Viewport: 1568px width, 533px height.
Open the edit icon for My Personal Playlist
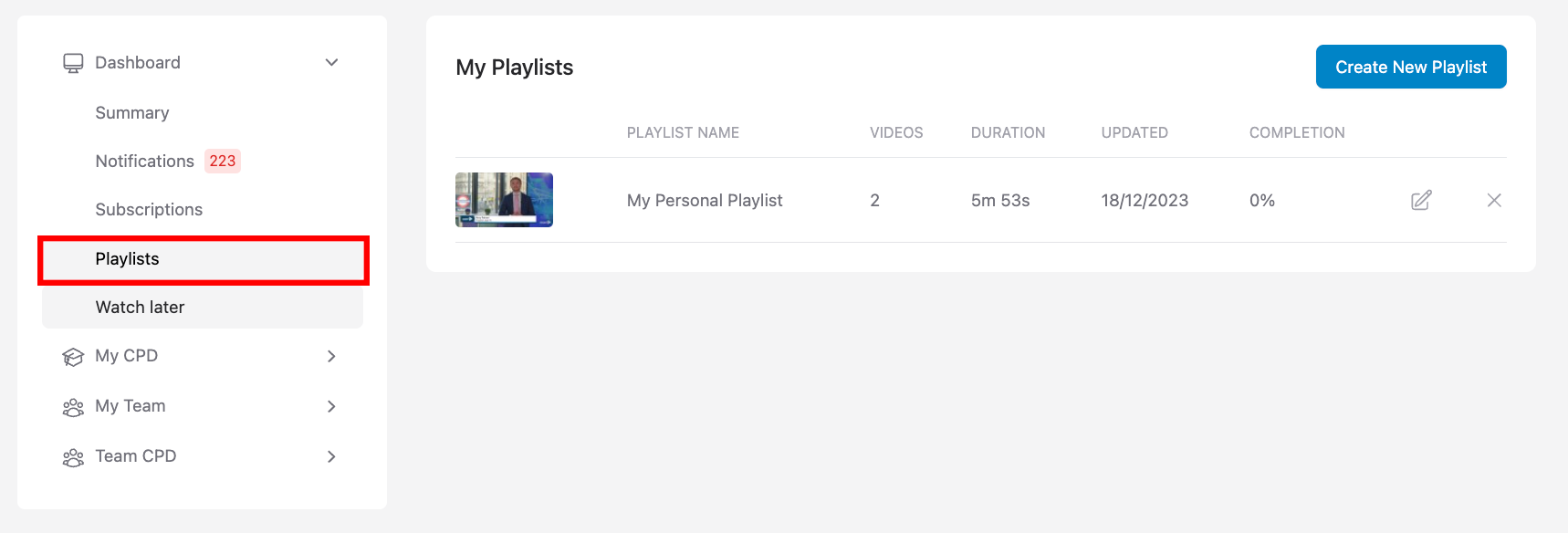coord(1420,200)
